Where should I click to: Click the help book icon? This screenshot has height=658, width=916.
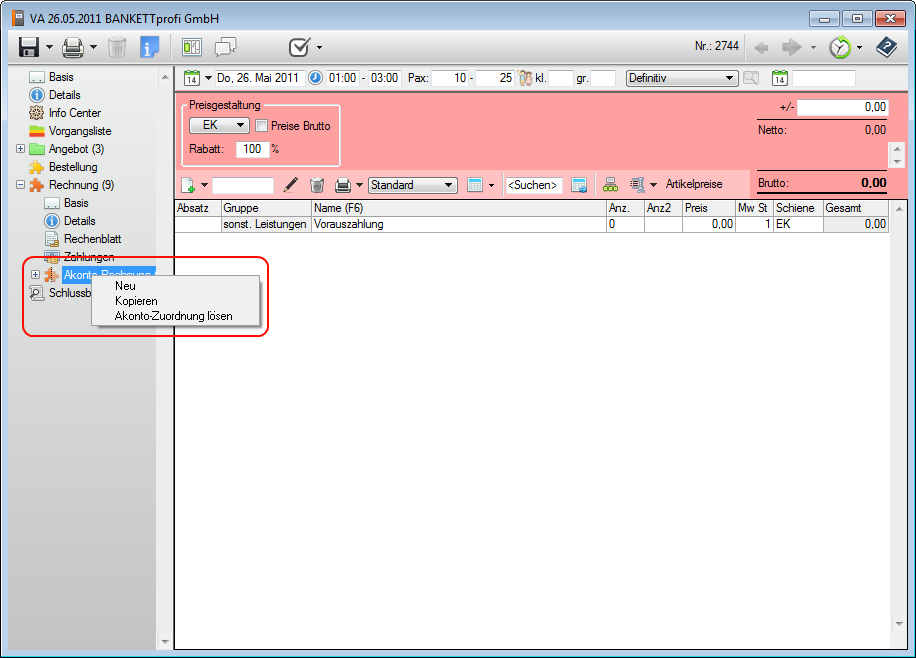pyautogui.click(x=885, y=47)
